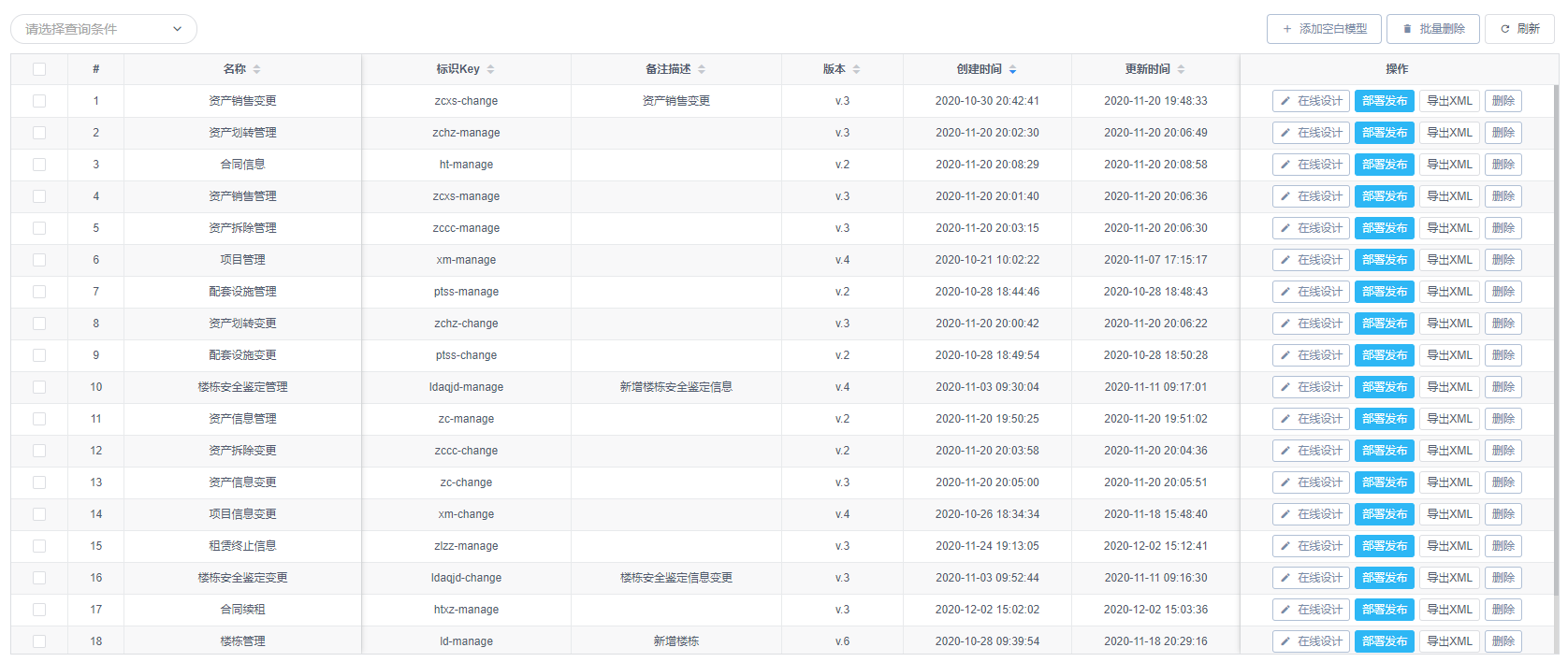Check the box for row 1 资产销售变更
Screen dimensions: 1568x662
pyautogui.click(x=39, y=101)
